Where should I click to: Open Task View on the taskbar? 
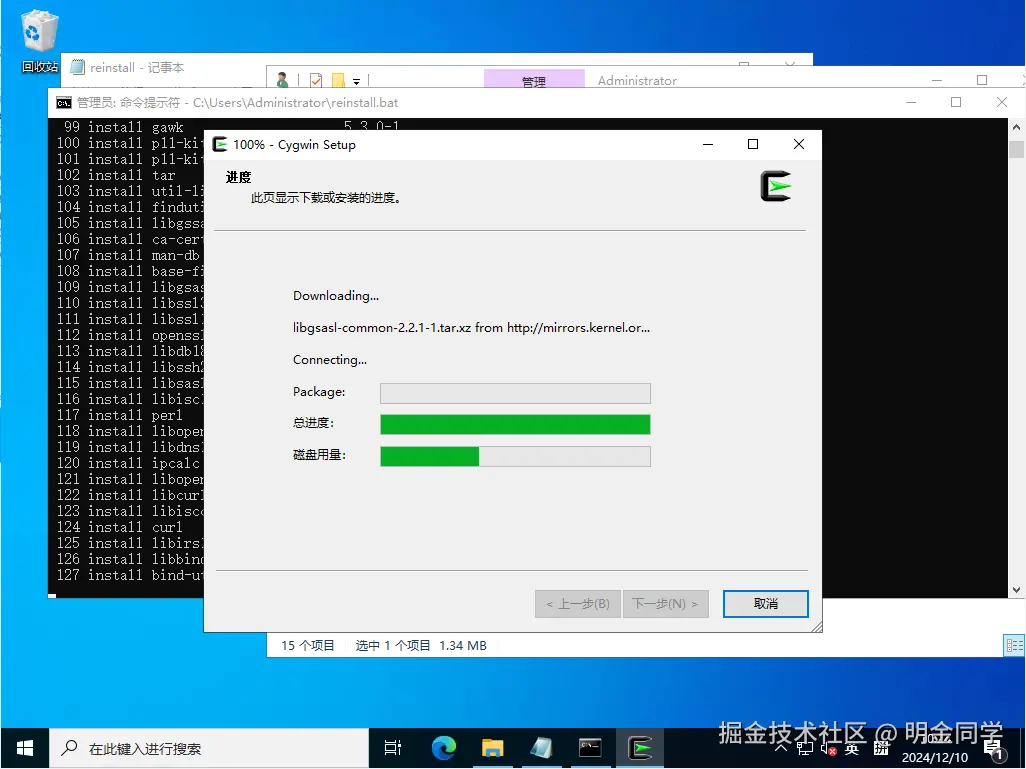393,747
